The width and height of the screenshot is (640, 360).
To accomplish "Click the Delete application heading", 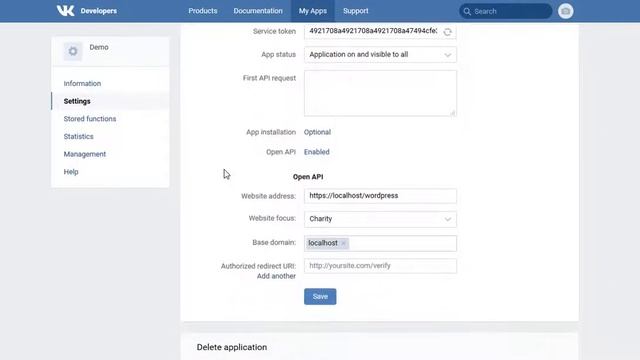I will [x=232, y=347].
